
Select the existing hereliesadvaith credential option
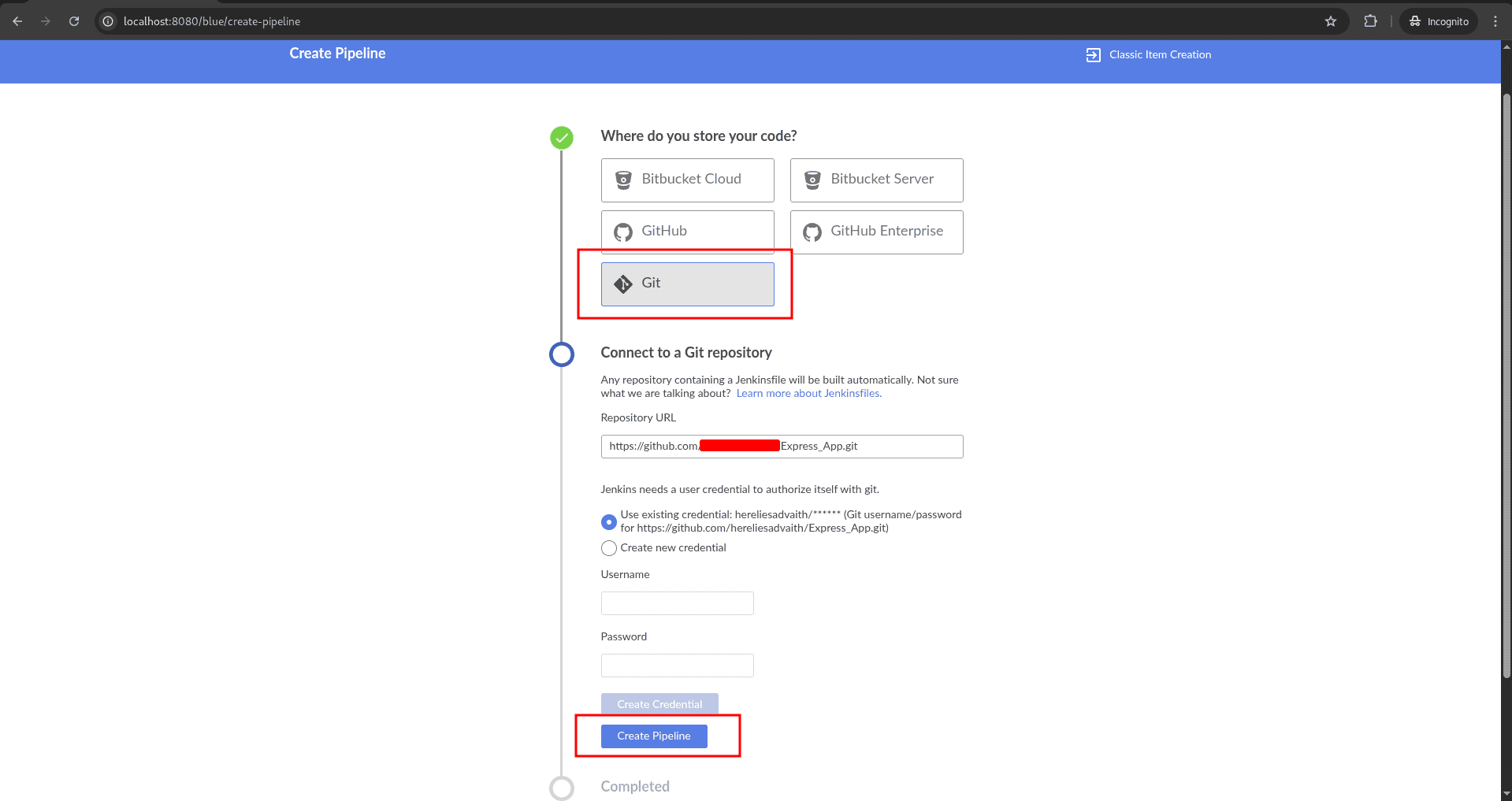(x=608, y=521)
